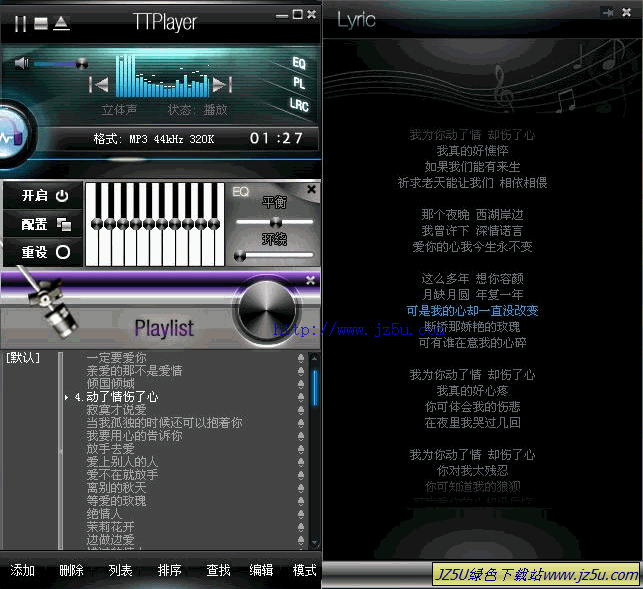Open equalizer presets via 配置
The image size is (643, 589).
44,224
